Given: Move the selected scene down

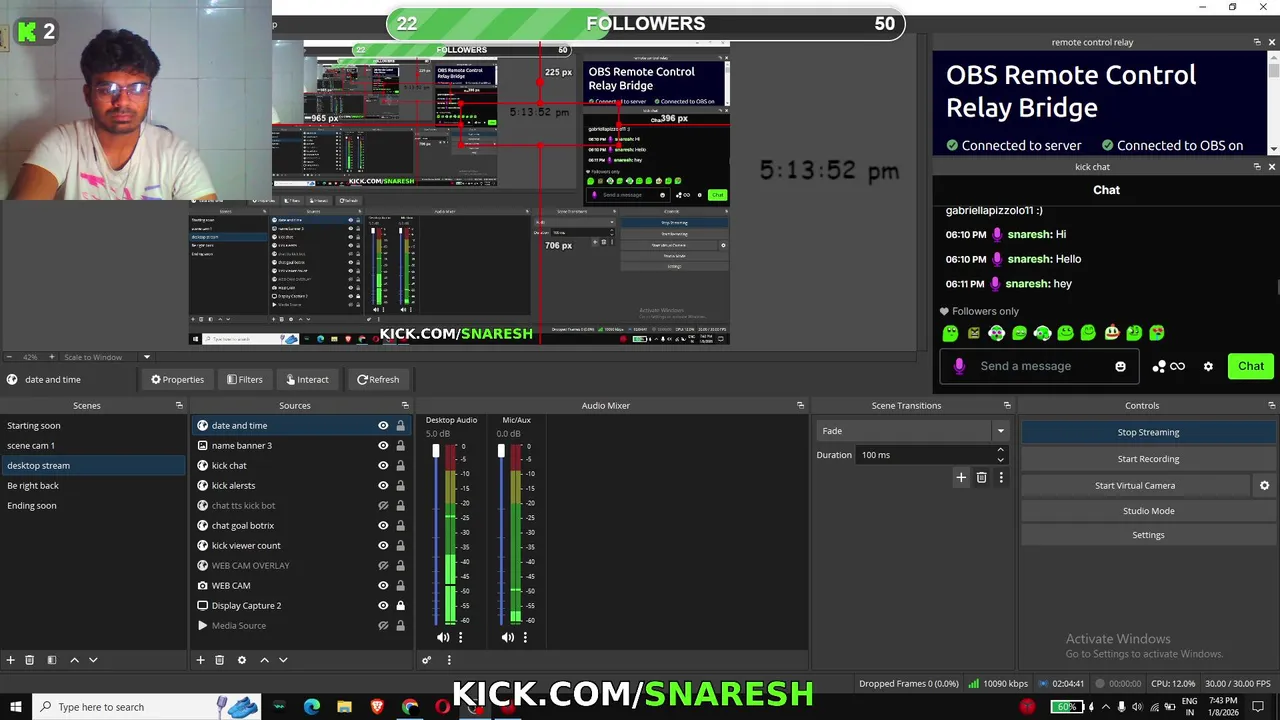Looking at the screenshot, I should (x=93, y=660).
